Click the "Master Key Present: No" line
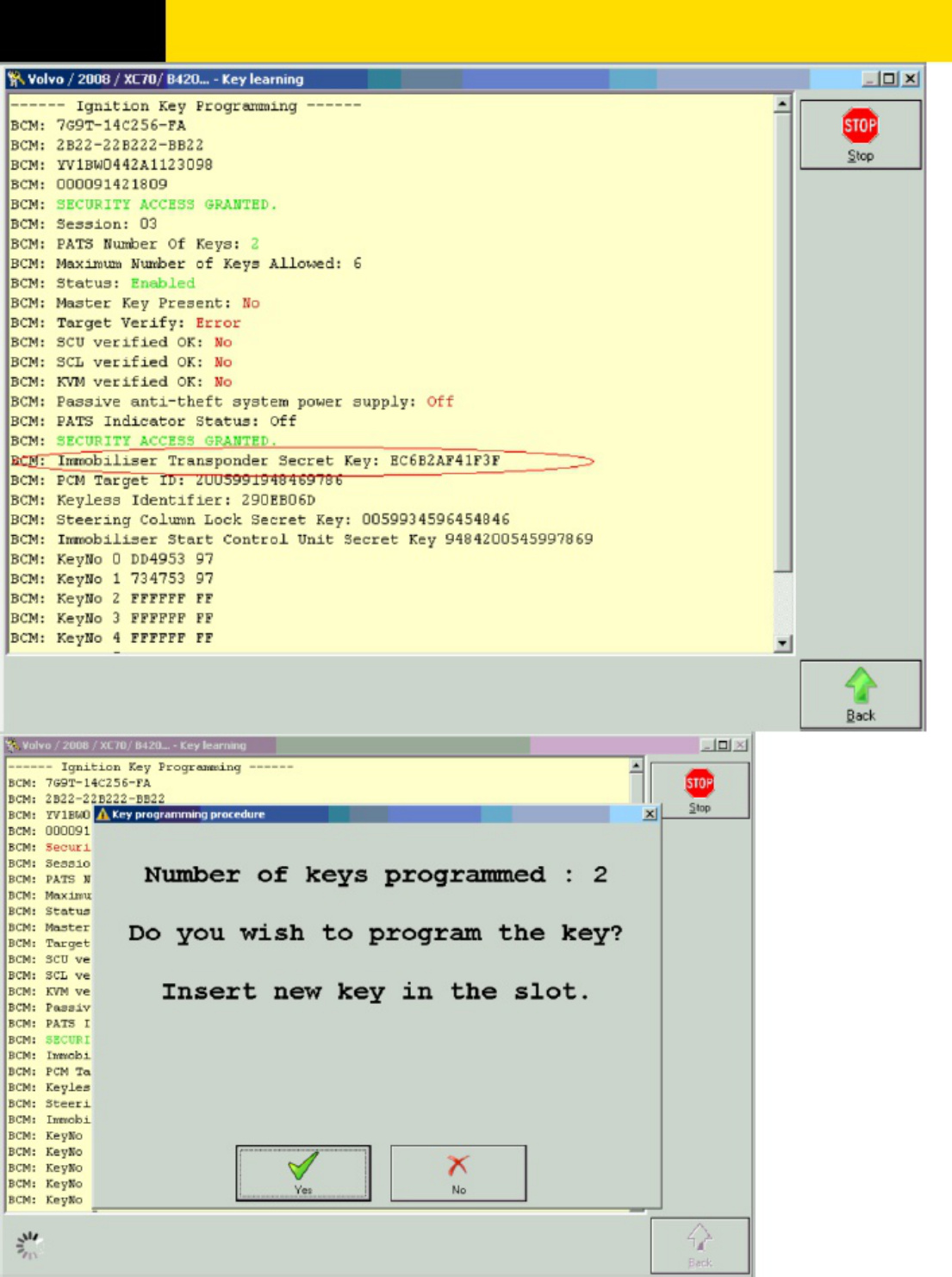This screenshot has width=952, height=1277. (135, 303)
